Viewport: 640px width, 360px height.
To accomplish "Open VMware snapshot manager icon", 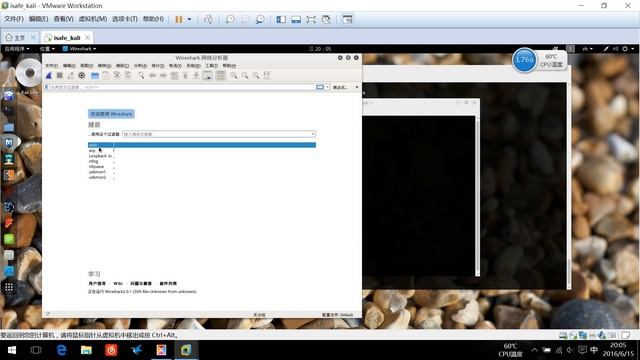I will pos(260,19).
